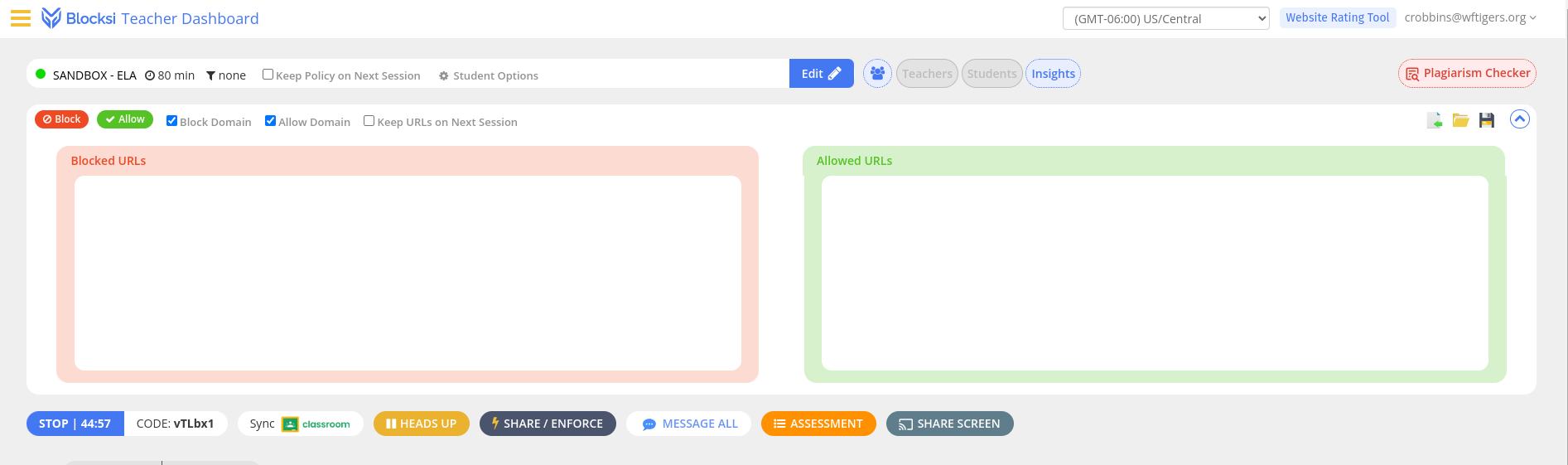Switch to the Students tab
The image size is (1568, 465).
[x=991, y=74]
